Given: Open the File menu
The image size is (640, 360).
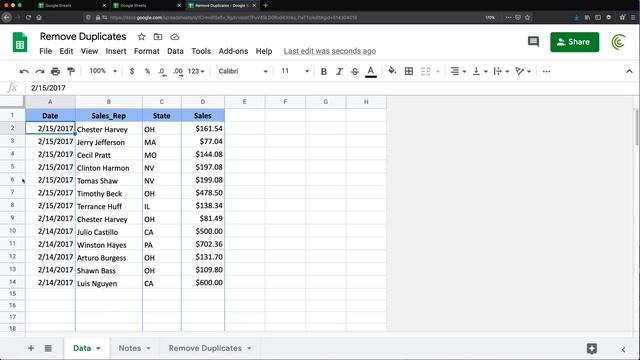Looking at the screenshot, I should coord(45,51).
